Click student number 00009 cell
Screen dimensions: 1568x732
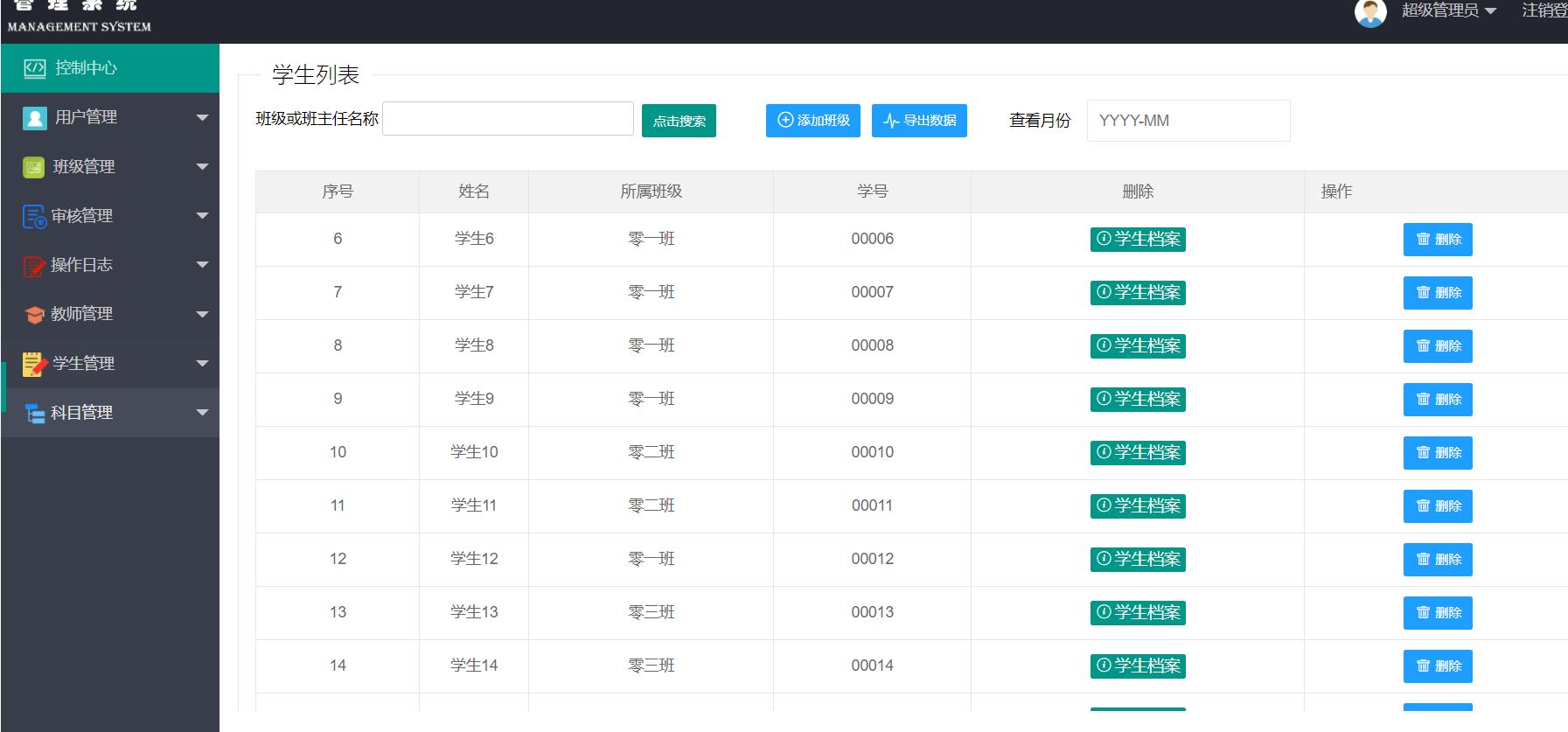coord(873,399)
